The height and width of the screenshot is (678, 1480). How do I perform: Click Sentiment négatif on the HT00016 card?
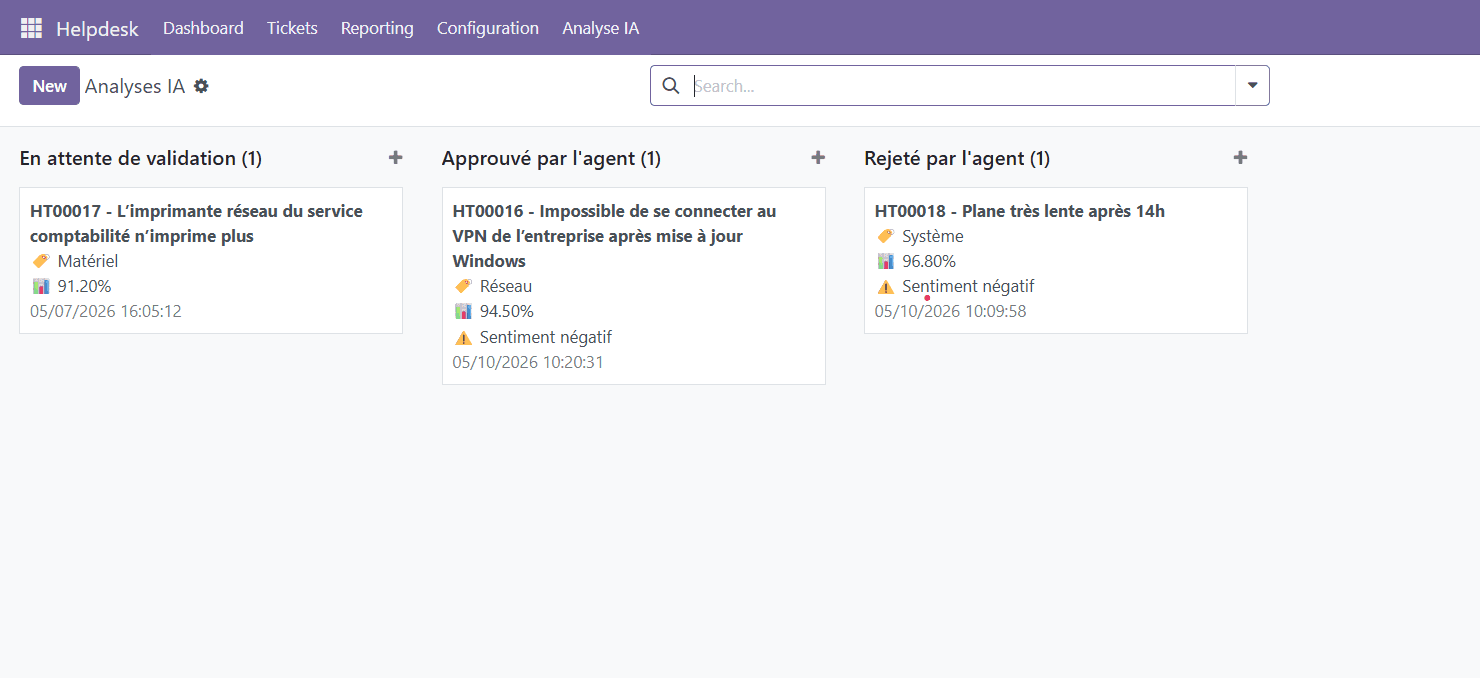pyautogui.click(x=546, y=337)
